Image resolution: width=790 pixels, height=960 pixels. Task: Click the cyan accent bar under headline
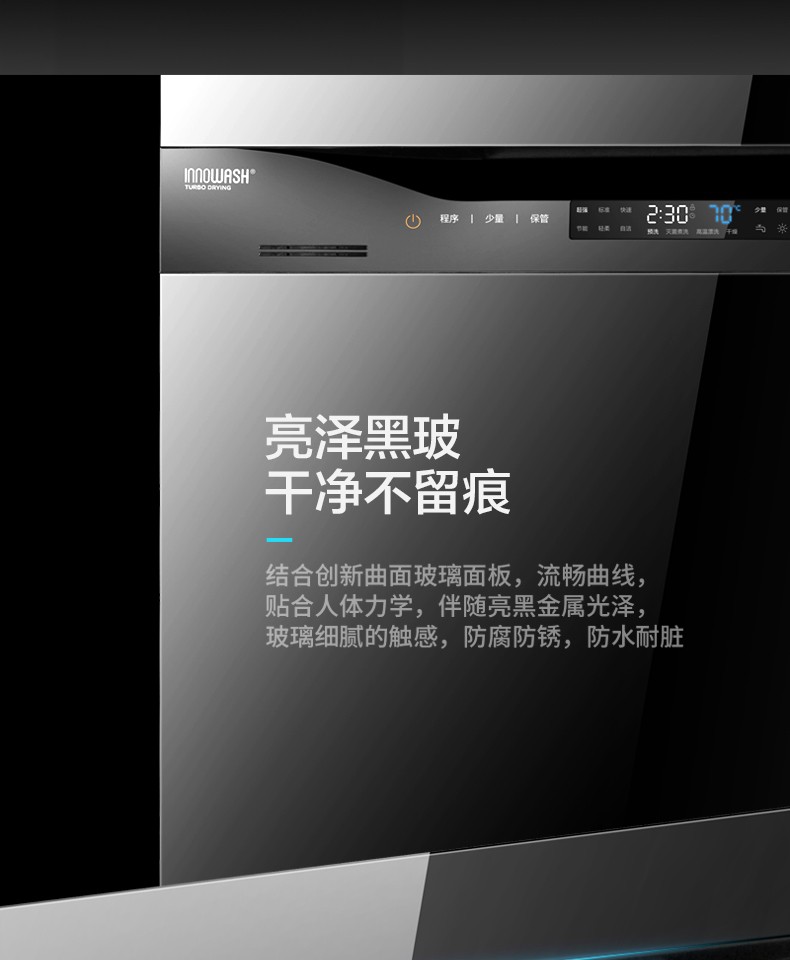[x=279, y=540]
